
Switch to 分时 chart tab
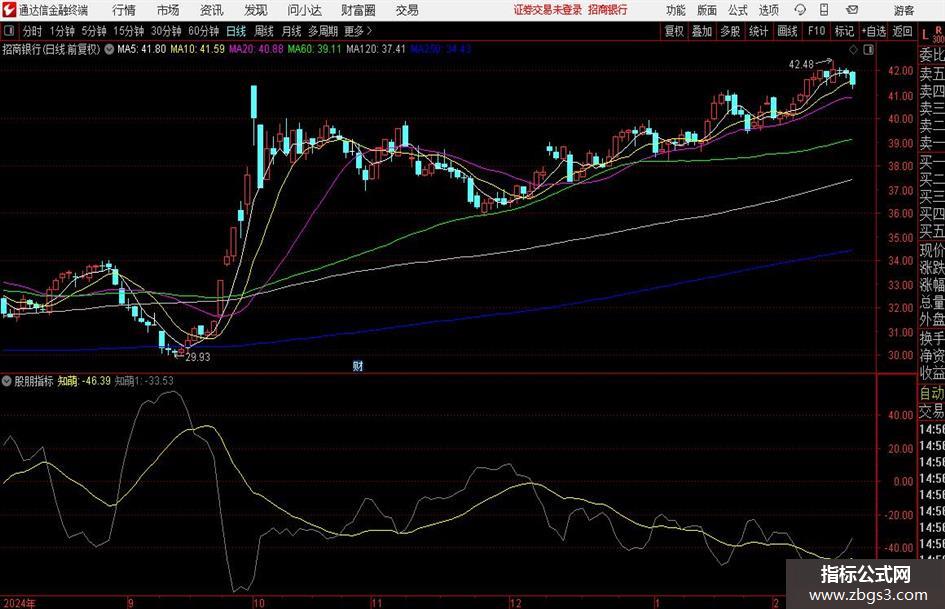pos(33,31)
